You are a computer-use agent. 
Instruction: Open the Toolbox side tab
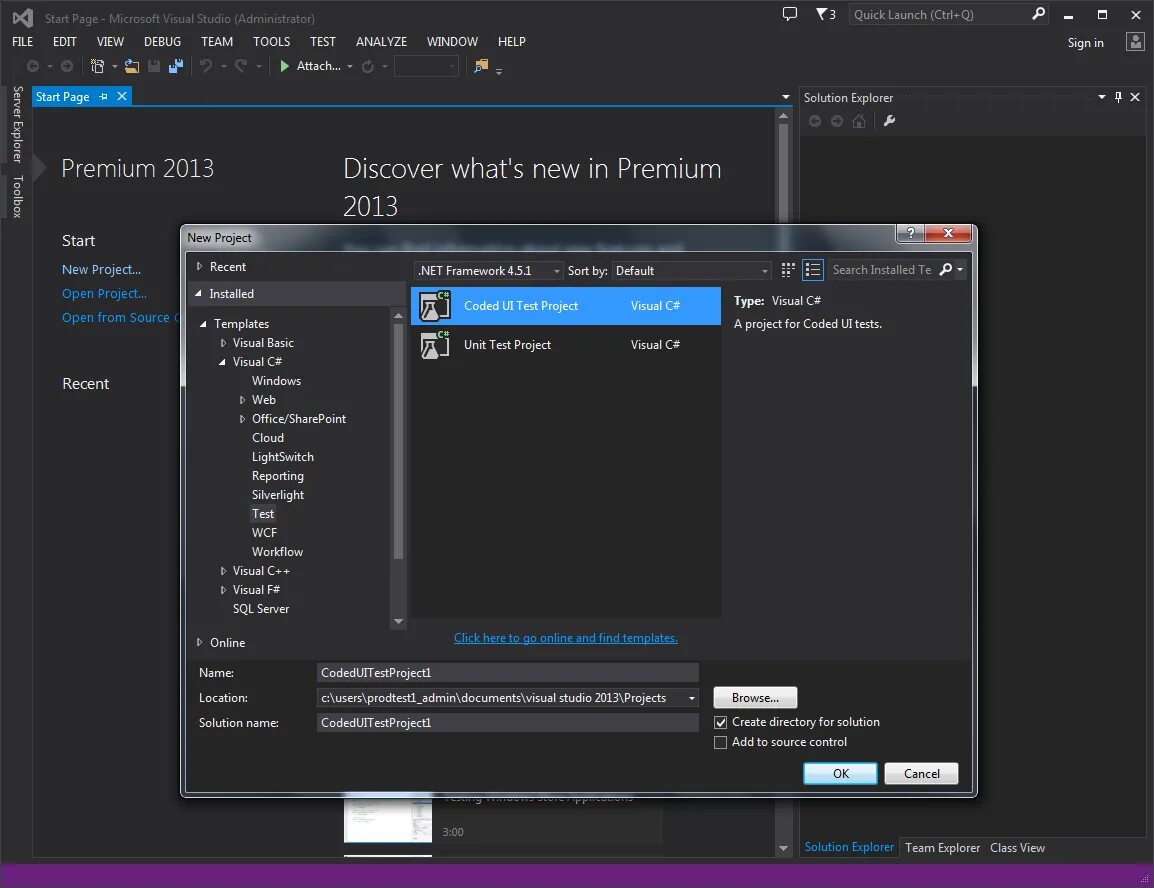(x=18, y=196)
